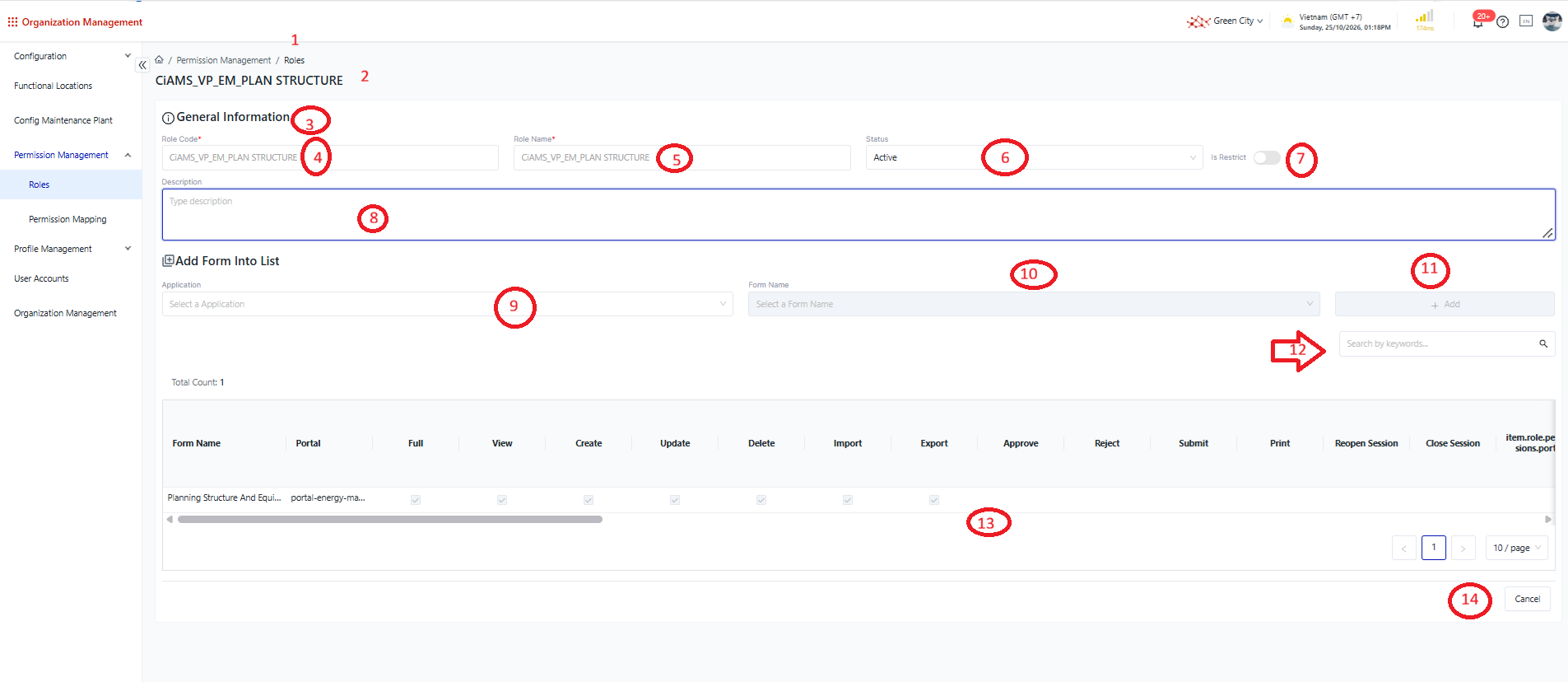Toggle the Create permission checkbox
The height and width of the screenshot is (682, 1568).
(x=589, y=500)
